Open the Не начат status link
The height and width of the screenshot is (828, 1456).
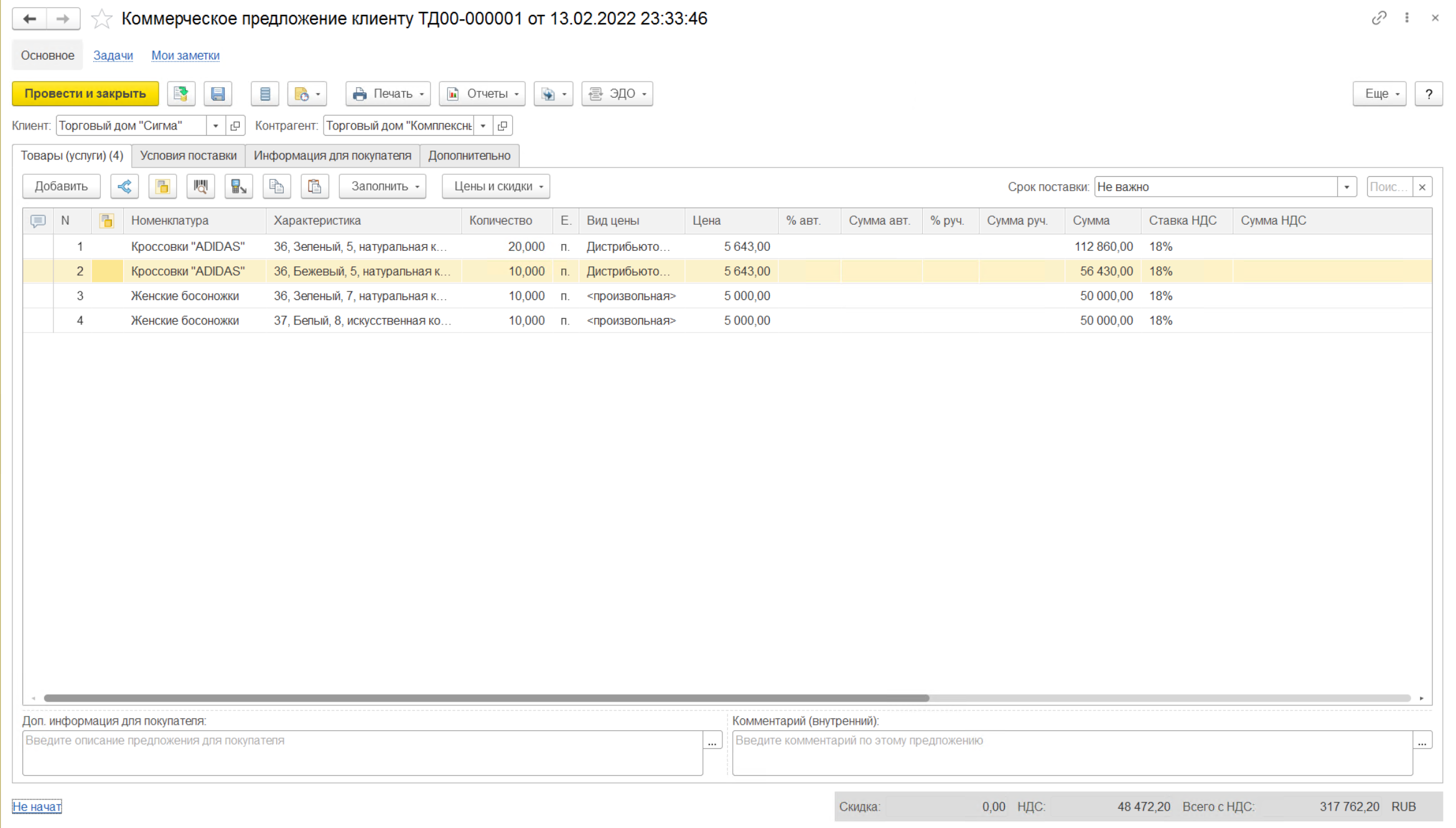coord(37,807)
